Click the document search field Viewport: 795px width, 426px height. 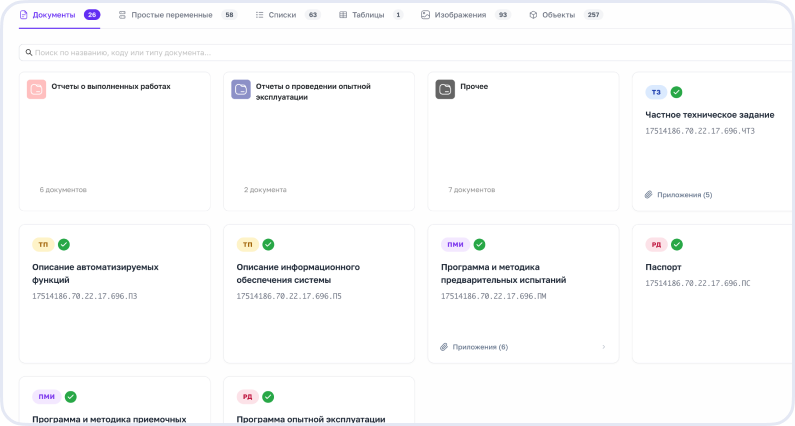coord(406,52)
